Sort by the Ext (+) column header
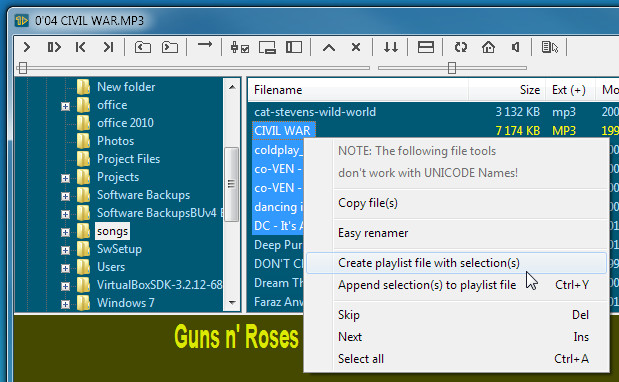This screenshot has height=382, width=619. pyautogui.click(x=570, y=90)
